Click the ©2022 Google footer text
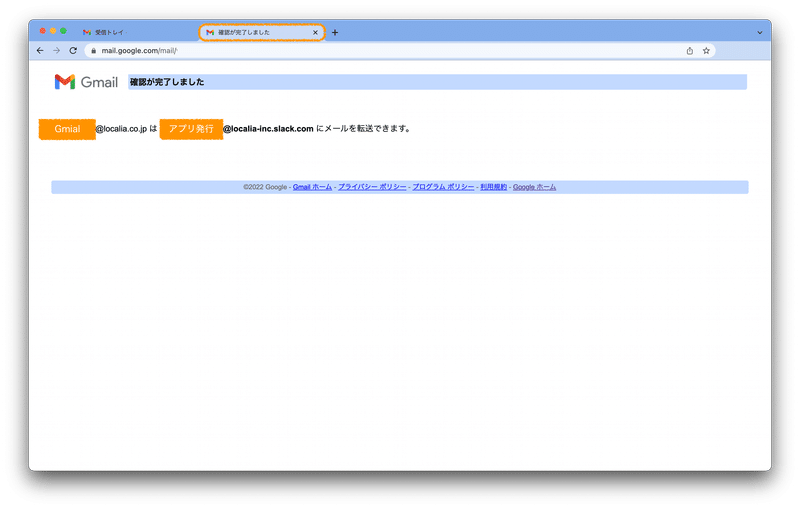Screen dimensions: 800x509 tap(265, 187)
